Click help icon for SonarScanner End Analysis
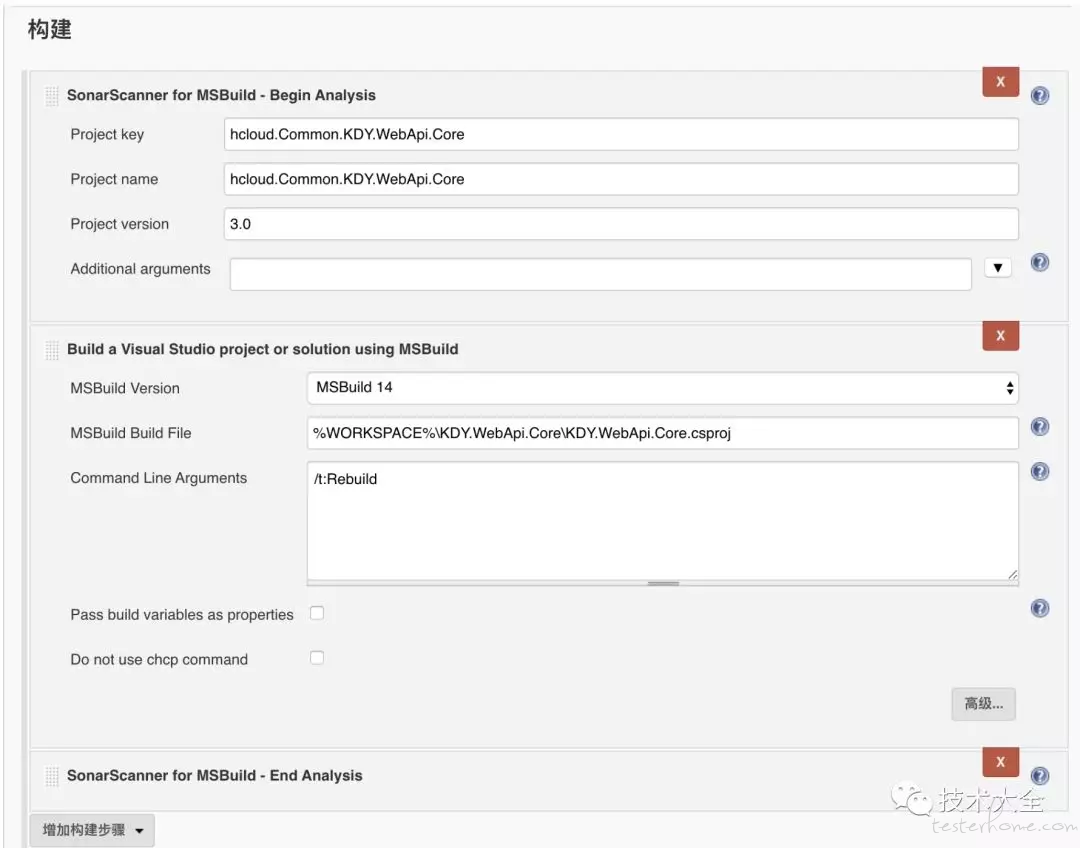This screenshot has height=848, width=1080. tap(1040, 776)
